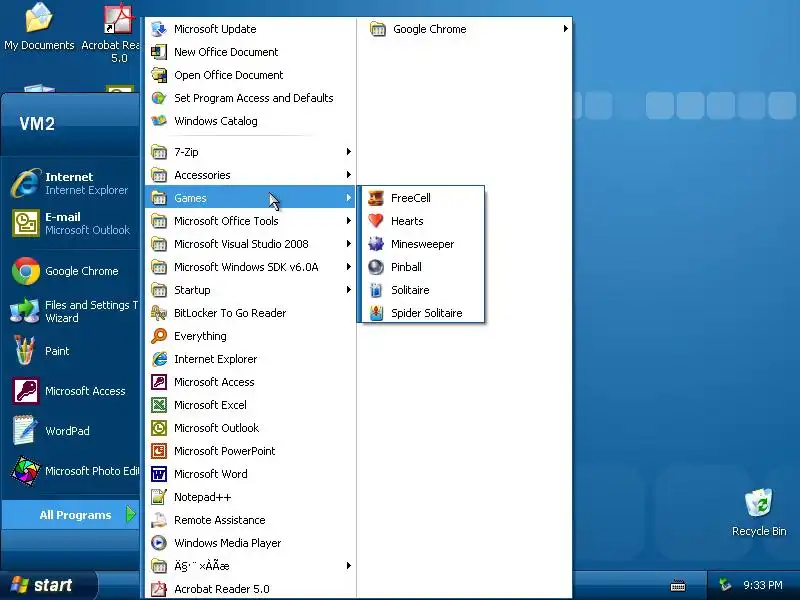
Task: Expand the Startup submenu arrow
Action: pos(348,289)
